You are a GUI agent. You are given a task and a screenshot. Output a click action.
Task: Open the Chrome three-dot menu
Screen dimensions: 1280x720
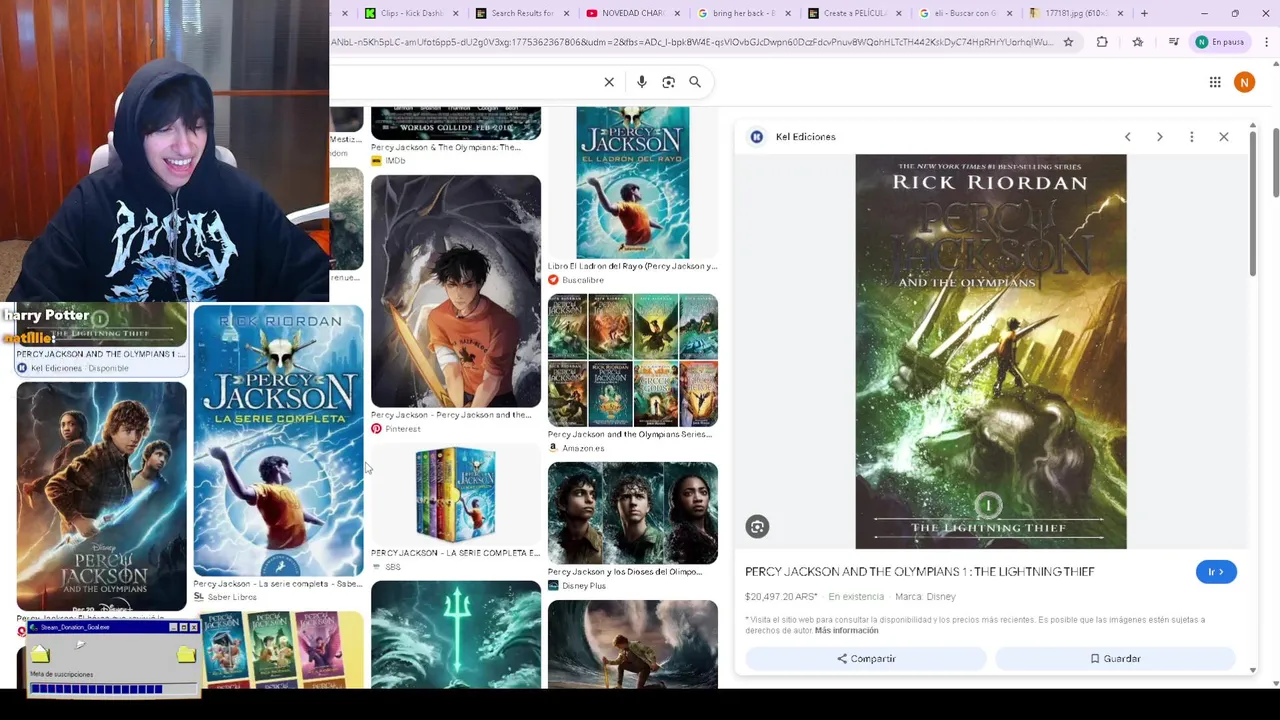click(1267, 42)
